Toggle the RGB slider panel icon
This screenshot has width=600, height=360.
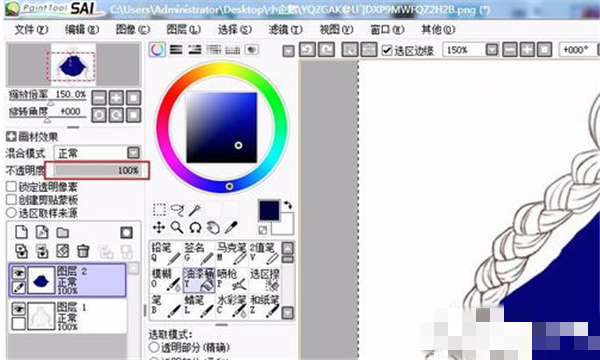click(176, 50)
